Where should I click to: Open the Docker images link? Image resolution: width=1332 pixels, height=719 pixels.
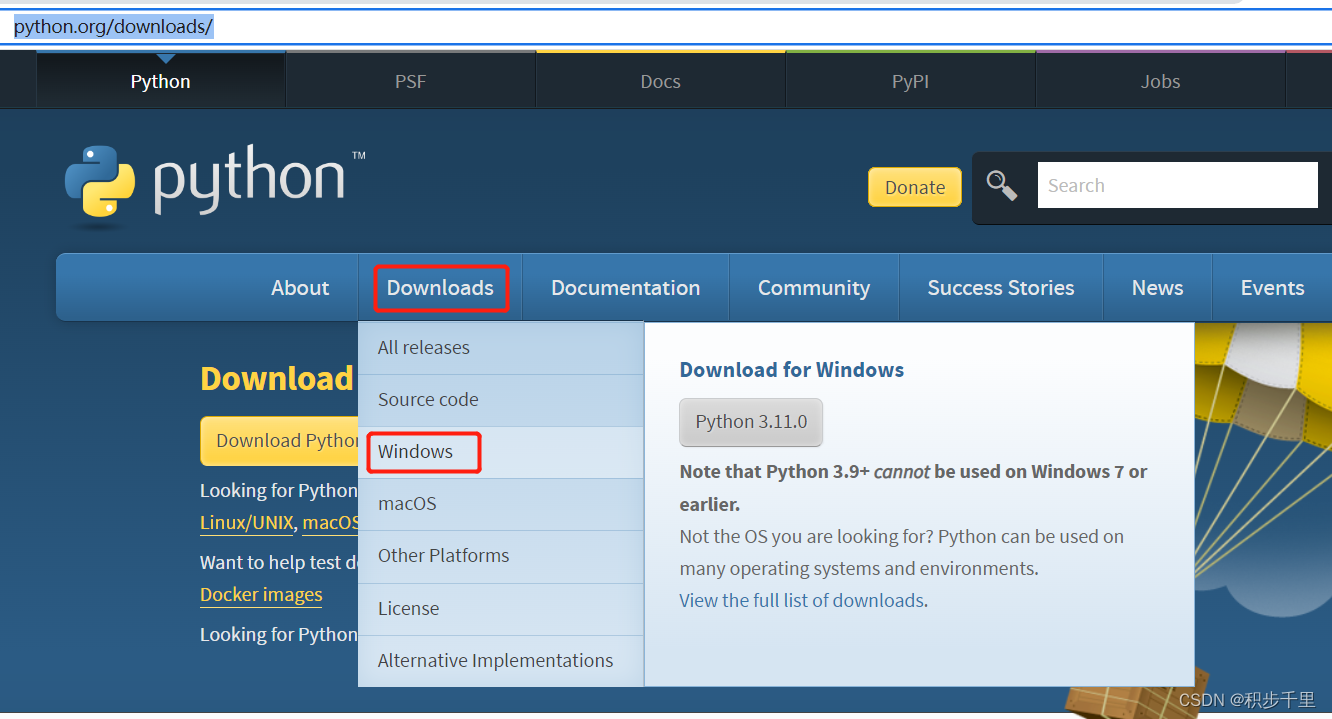[261, 595]
